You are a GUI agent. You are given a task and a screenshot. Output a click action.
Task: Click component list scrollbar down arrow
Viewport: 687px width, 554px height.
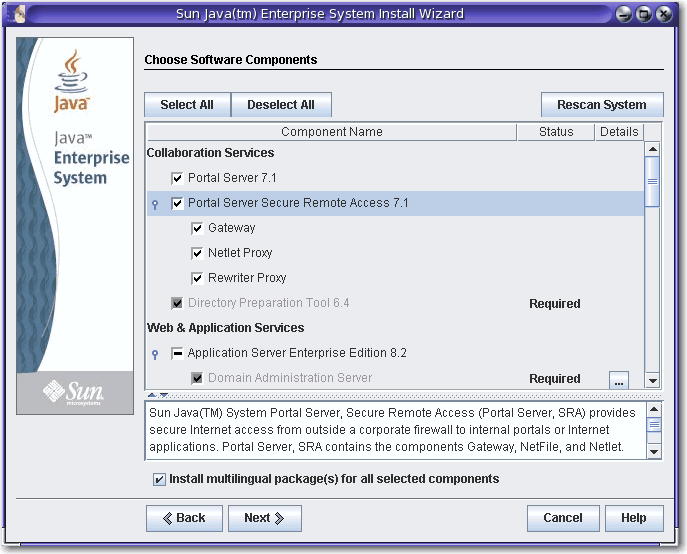[x=652, y=381]
